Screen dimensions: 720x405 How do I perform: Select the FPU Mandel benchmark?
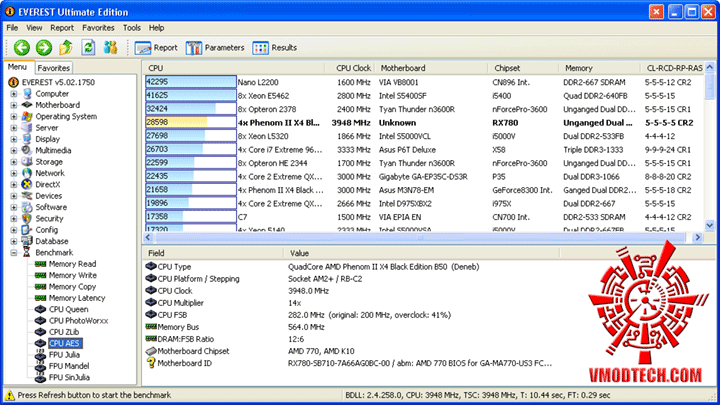point(69,366)
